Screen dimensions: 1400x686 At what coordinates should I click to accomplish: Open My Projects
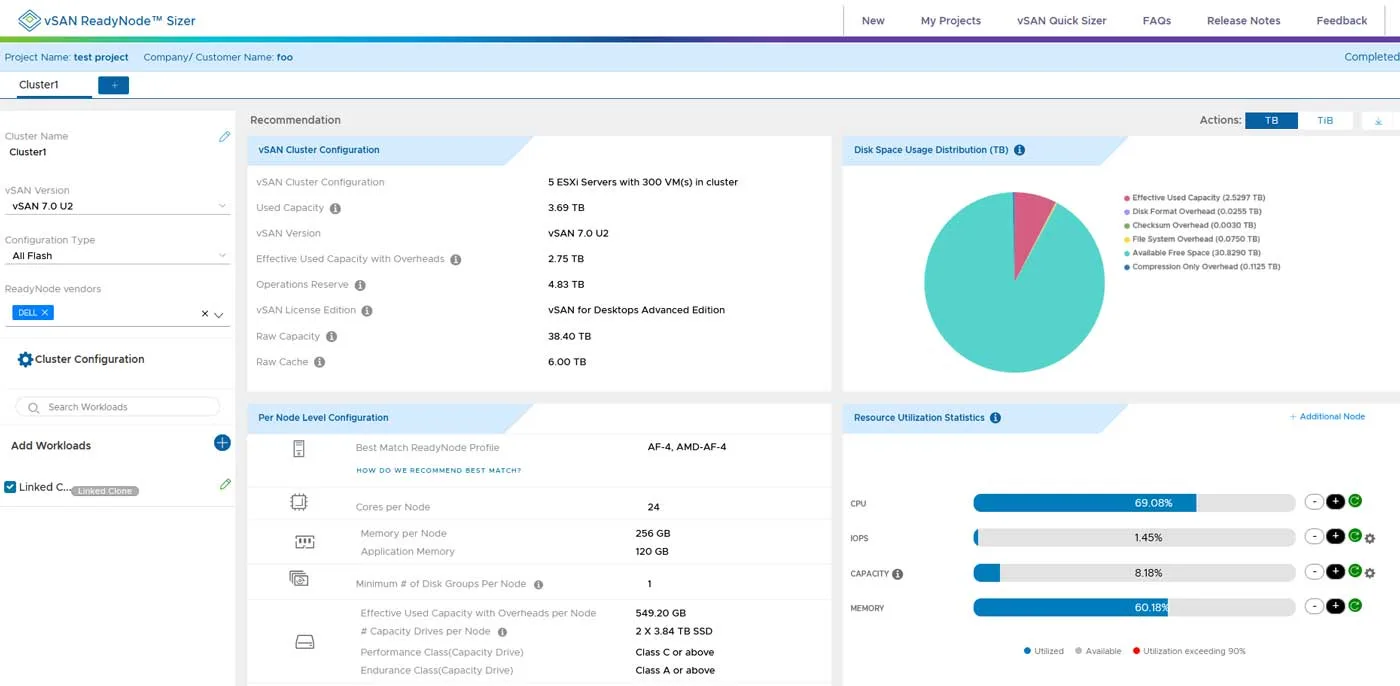click(951, 20)
